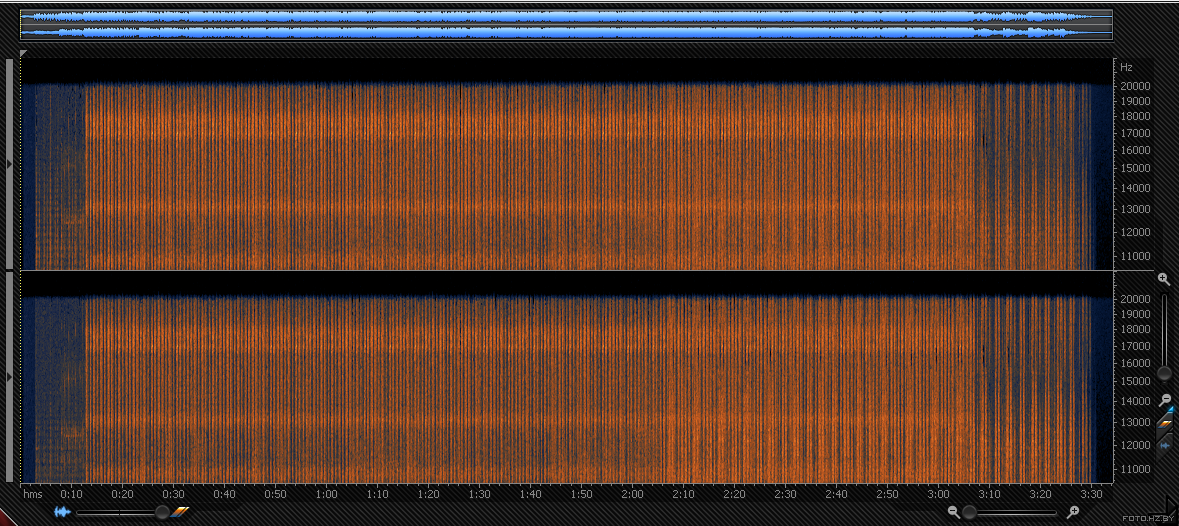Image resolution: width=1179 pixels, height=526 pixels.
Task: Click 11000 on the upper channel frequency ruler
Action: pos(1135,256)
